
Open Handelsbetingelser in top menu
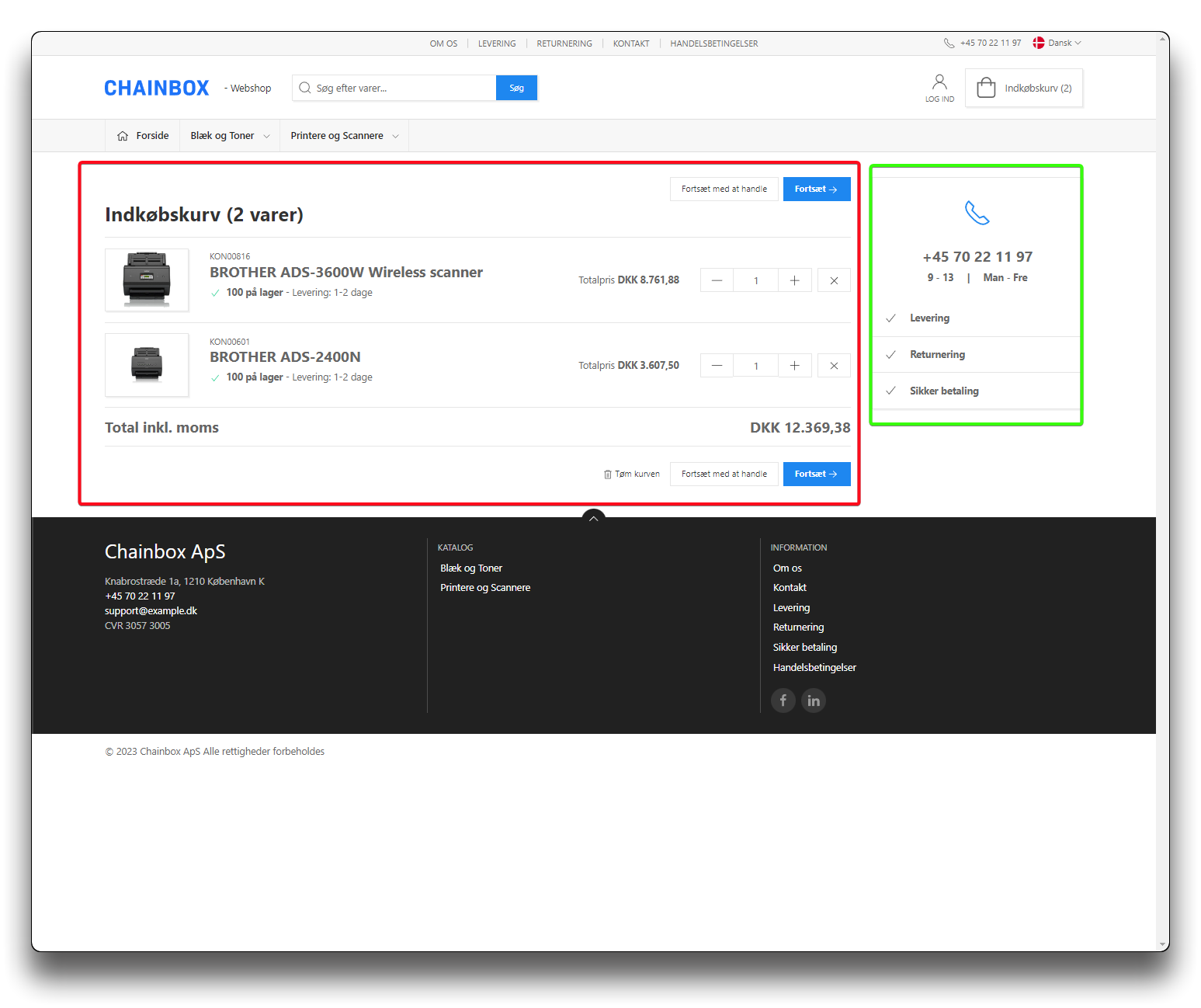click(x=713, y=43)
